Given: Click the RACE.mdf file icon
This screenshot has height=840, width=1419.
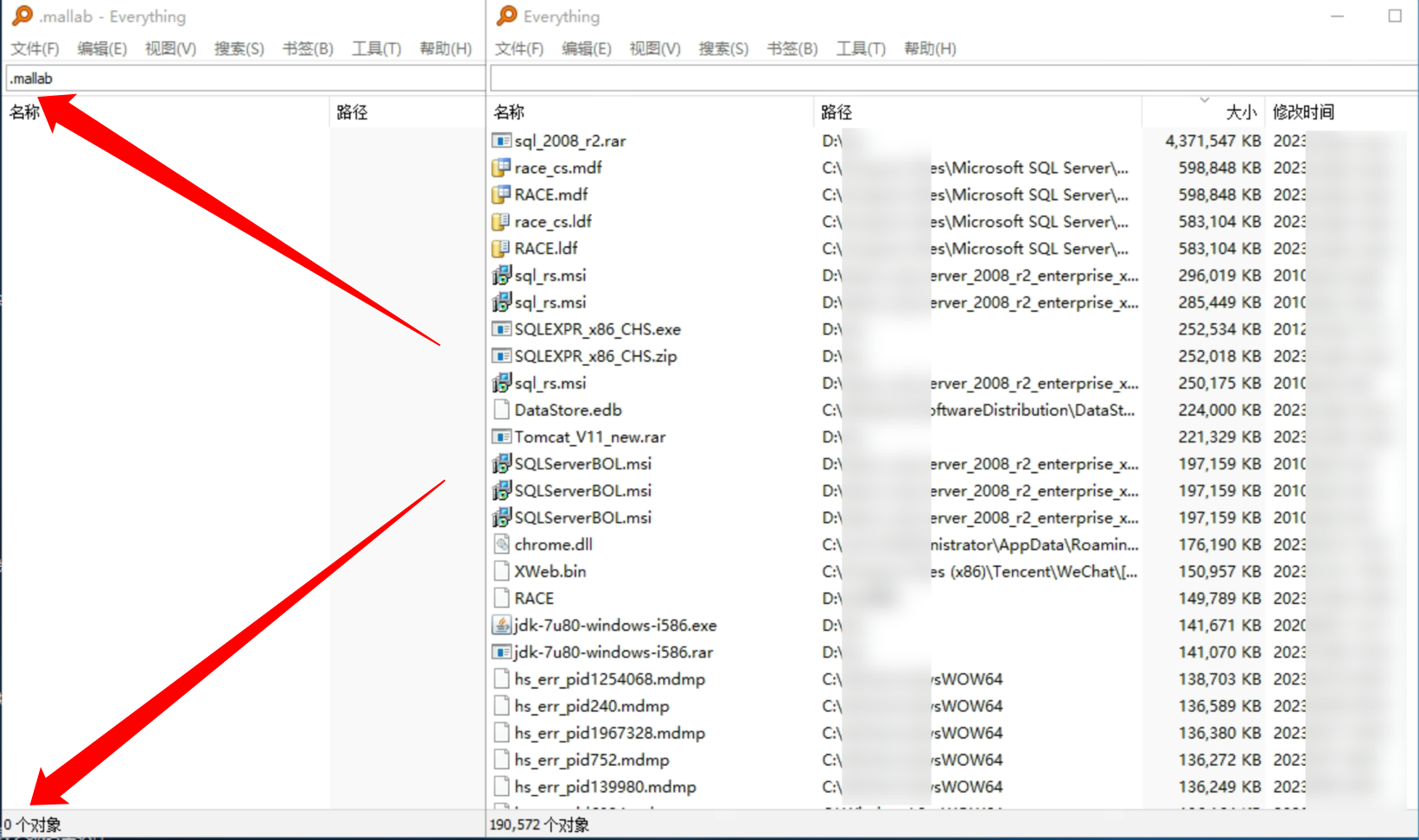Looking at the screenshot, I should point(501,194).
